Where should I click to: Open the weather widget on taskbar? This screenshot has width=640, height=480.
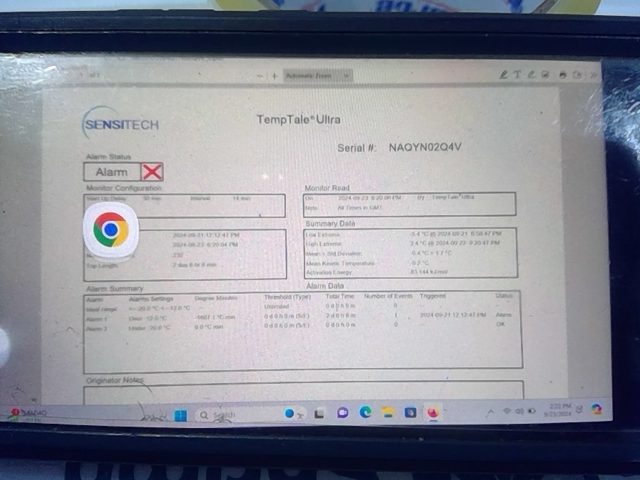29,413
